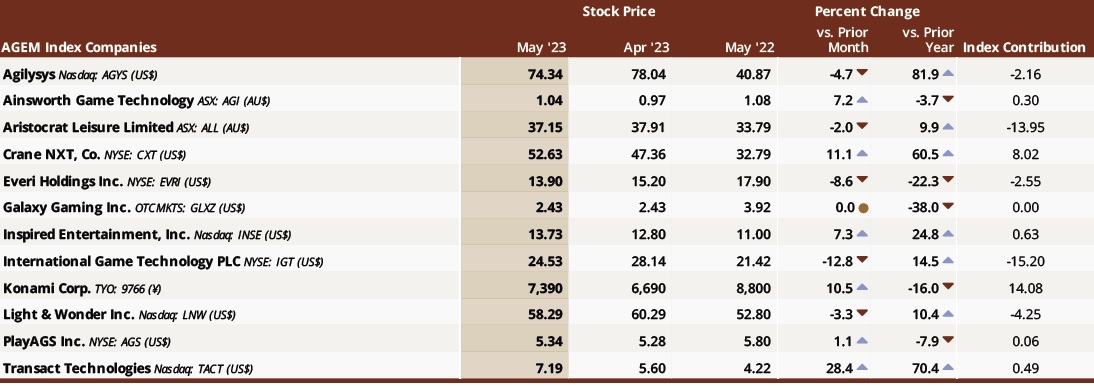
Task: Select the Aristocrat Leisure Limited row name
Action: tap(87, 127)
